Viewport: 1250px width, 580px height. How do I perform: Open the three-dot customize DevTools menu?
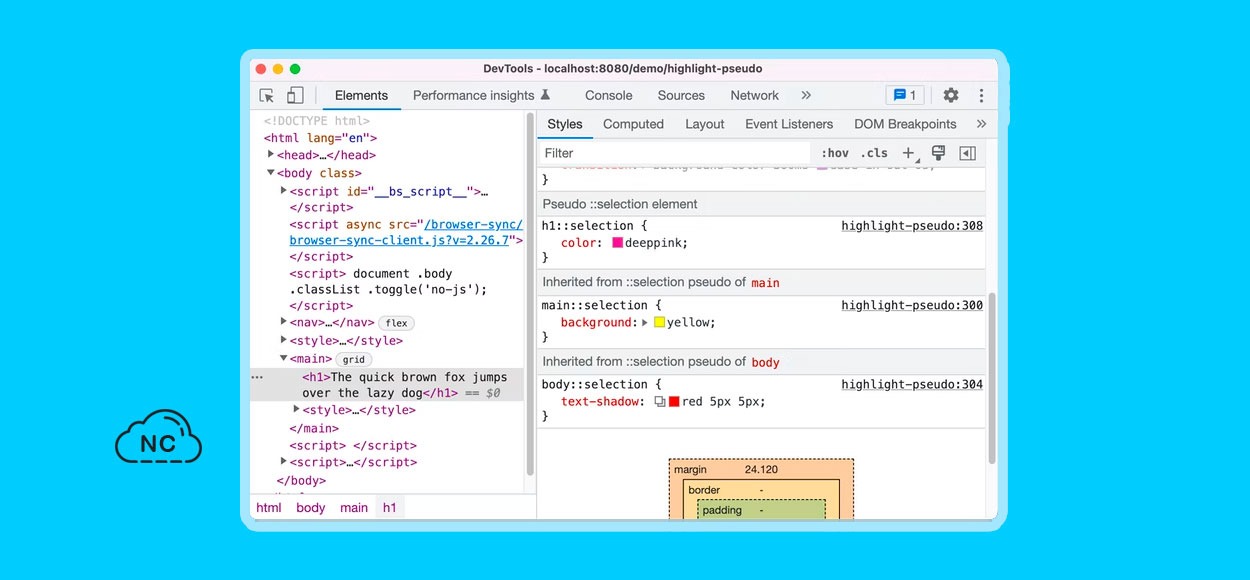pyautogui.click(x=981, y=95)
